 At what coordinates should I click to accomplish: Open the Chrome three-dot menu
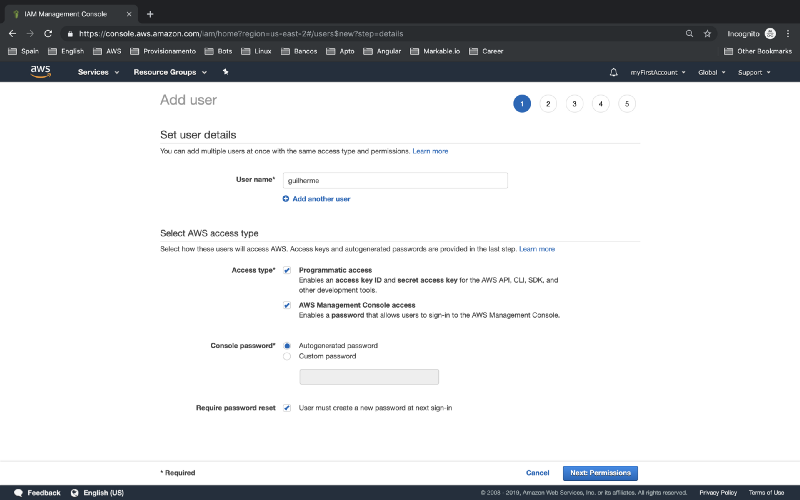pos(788,34)
